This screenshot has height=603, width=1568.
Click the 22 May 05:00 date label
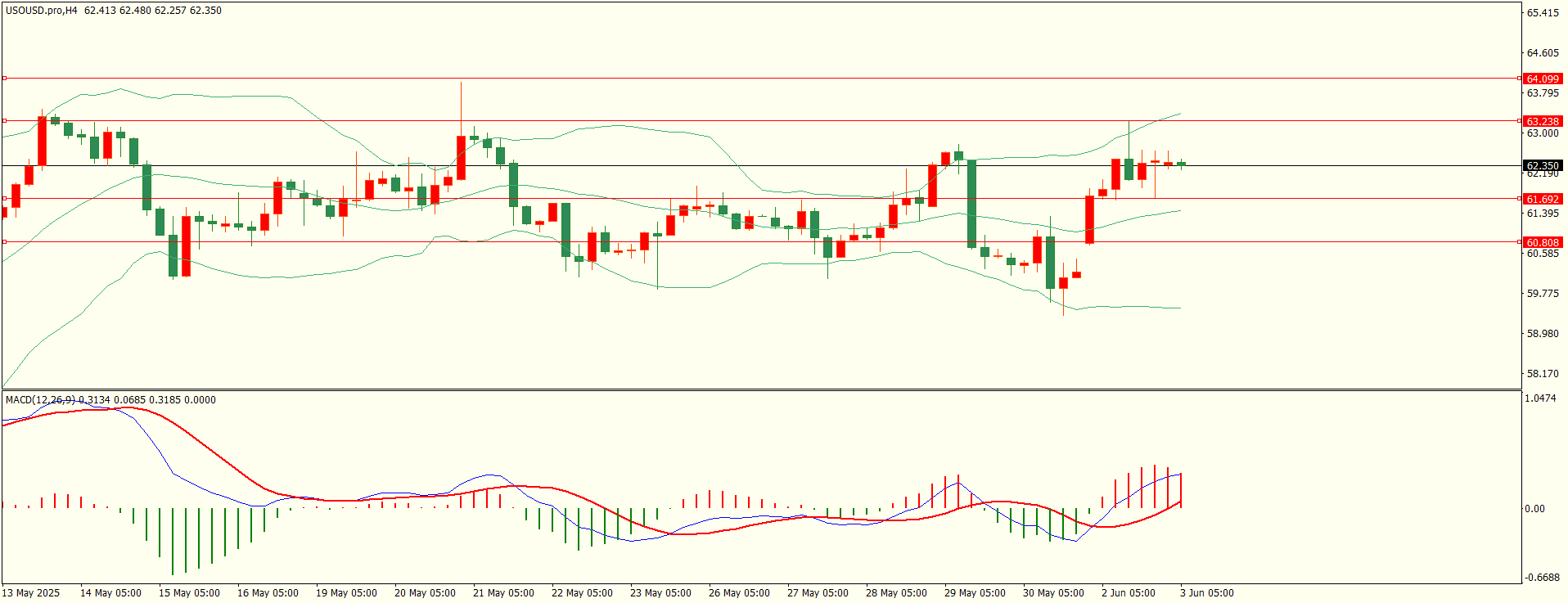click(582, 593)
